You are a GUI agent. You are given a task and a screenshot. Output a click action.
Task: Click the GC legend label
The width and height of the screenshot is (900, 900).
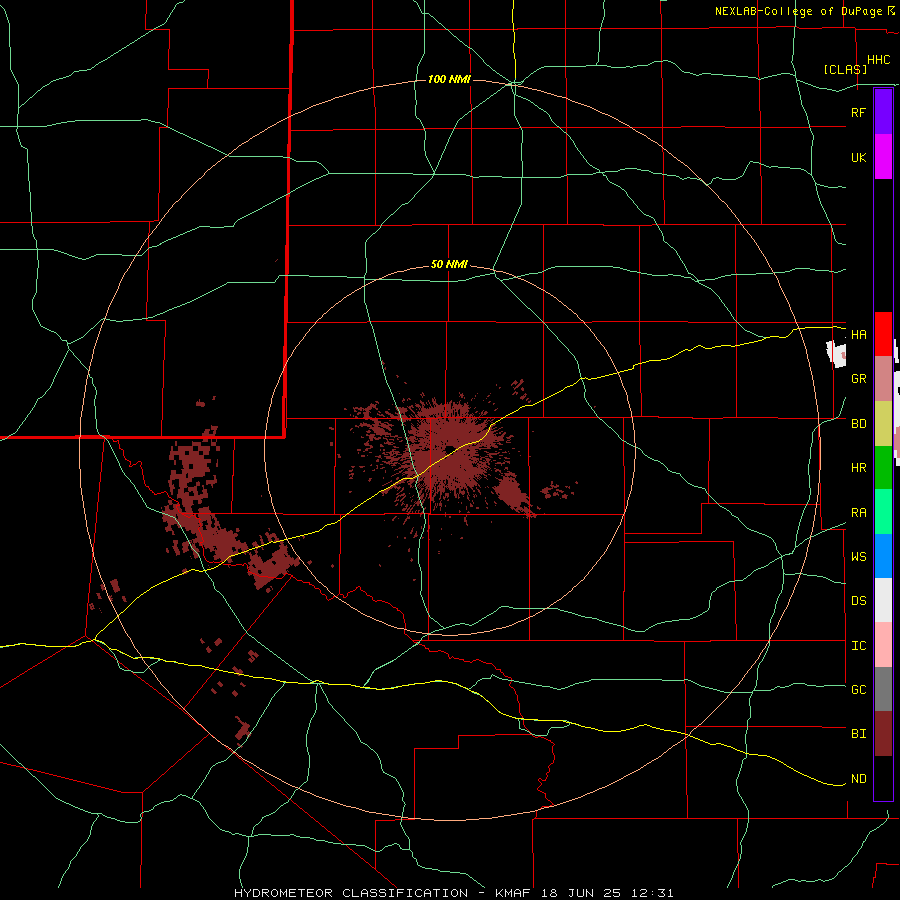[x=858, y=690]
